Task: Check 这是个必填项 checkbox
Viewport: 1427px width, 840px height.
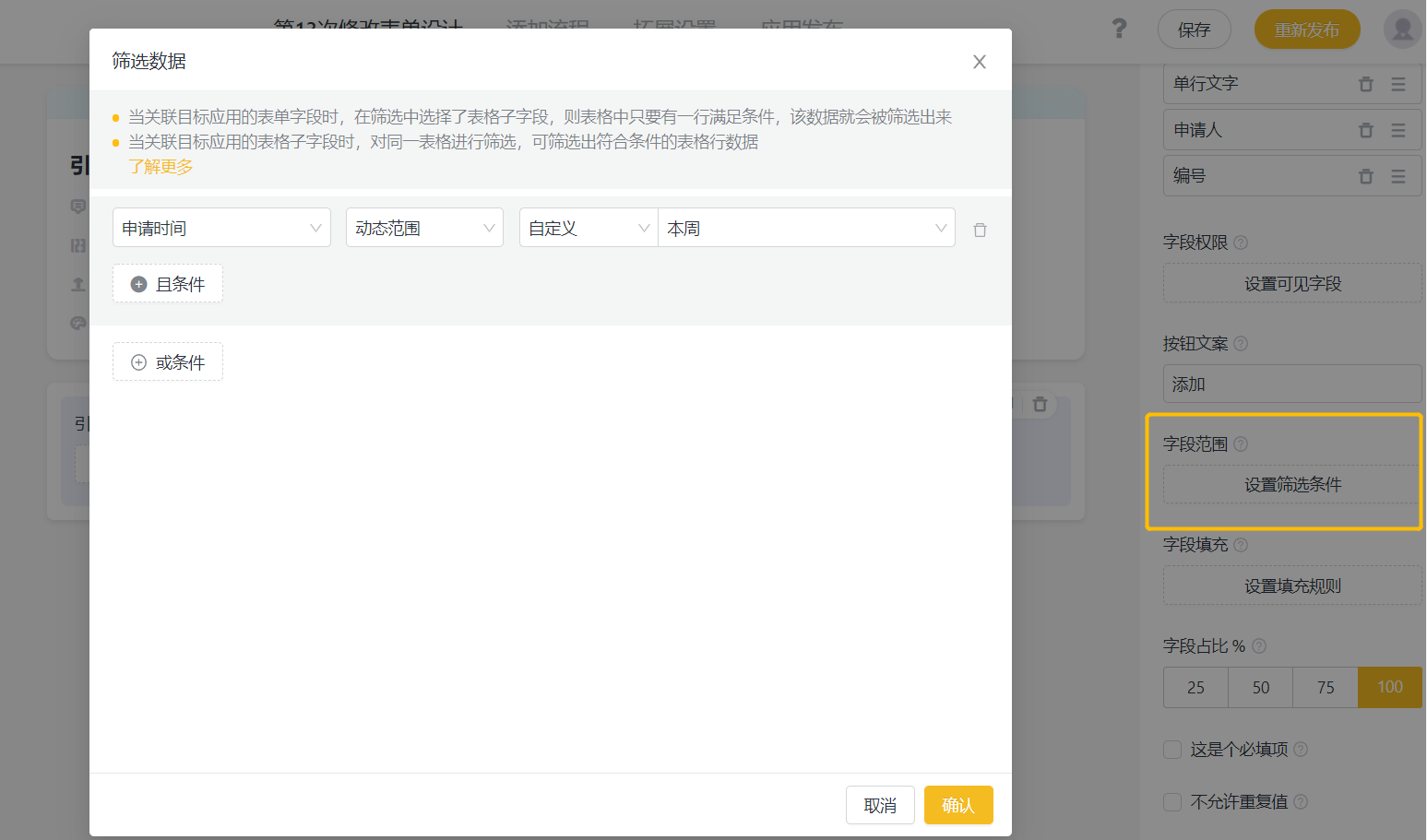Action: pyautogui.click(x=1172, y=750)
